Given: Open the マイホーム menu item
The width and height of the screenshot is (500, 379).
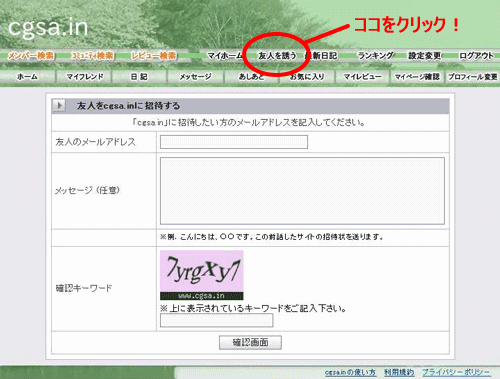Looking at the screenshot, I should click(x=225, y=56).
